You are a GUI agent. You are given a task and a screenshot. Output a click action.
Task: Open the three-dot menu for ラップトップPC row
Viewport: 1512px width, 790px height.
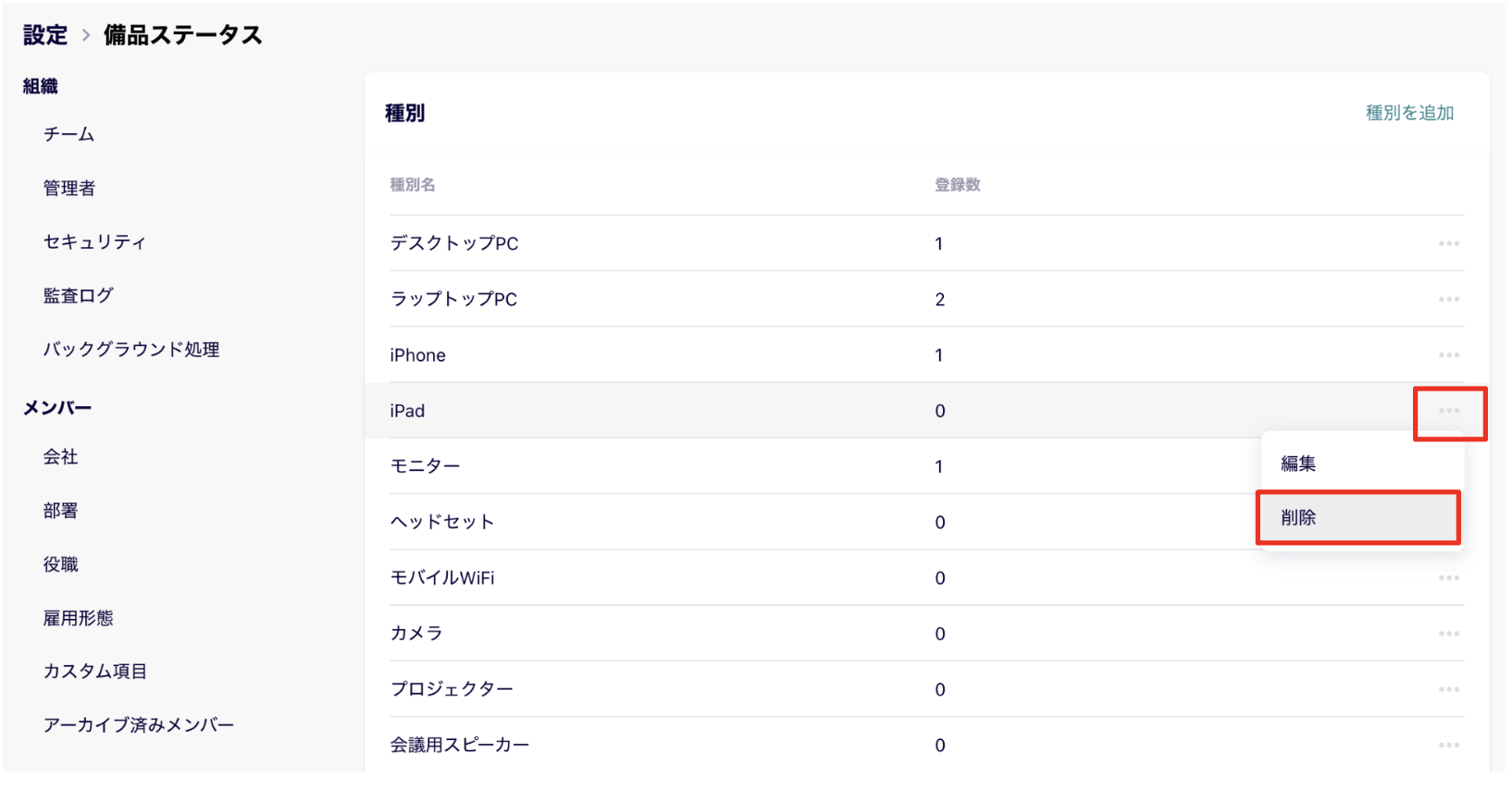1448,299
